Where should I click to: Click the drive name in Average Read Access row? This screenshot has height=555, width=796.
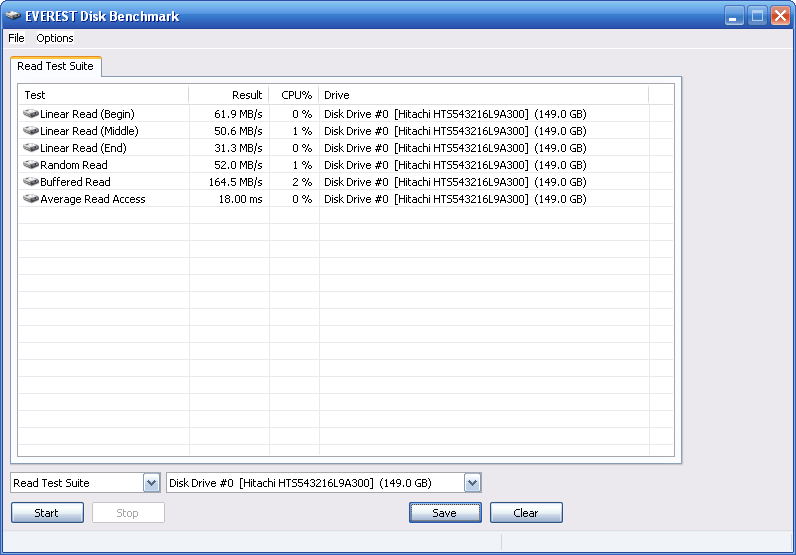pos(455,199)
